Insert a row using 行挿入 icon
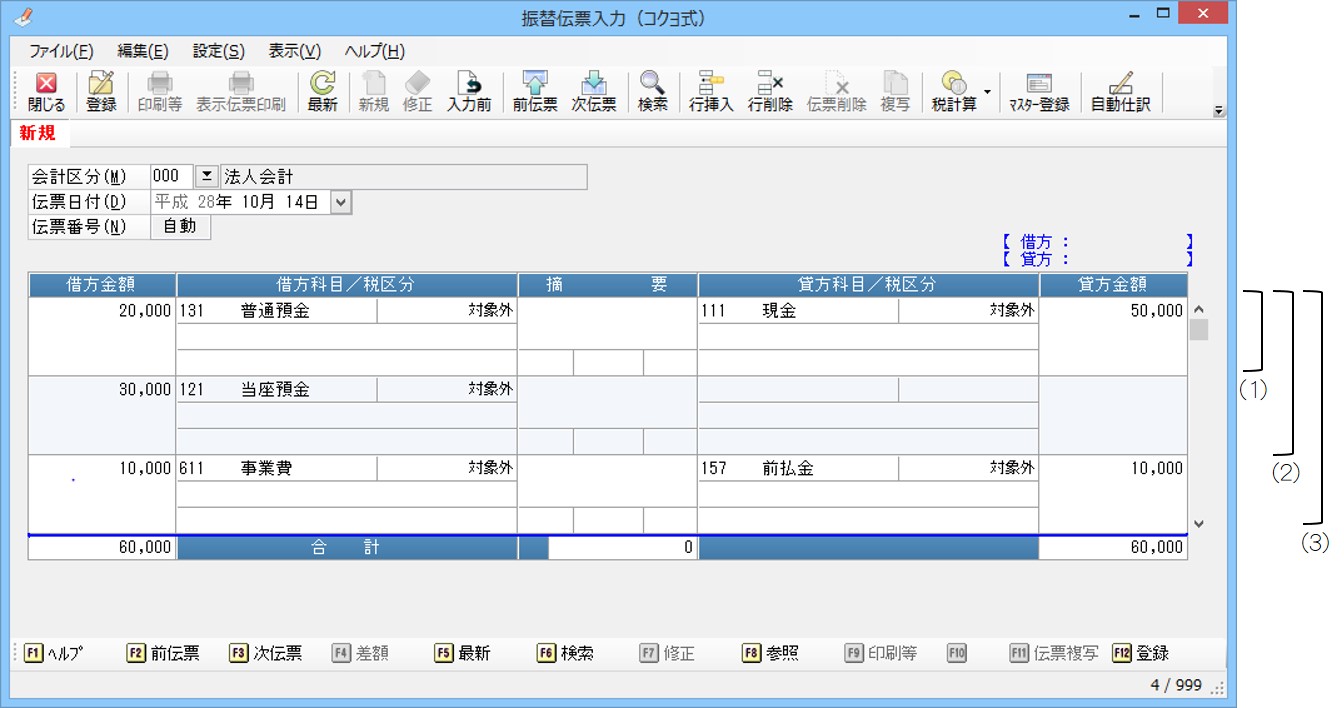This screenshot has height=708, width=1344. tap(711, 91)
